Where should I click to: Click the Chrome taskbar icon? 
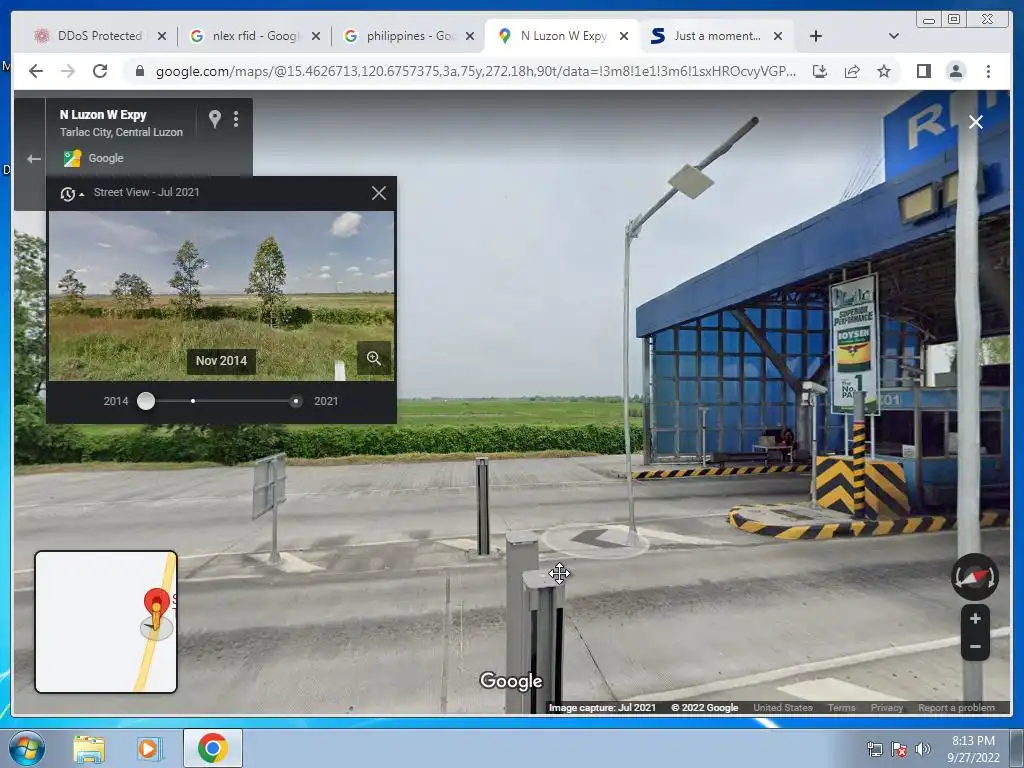(x=213, y=748)
